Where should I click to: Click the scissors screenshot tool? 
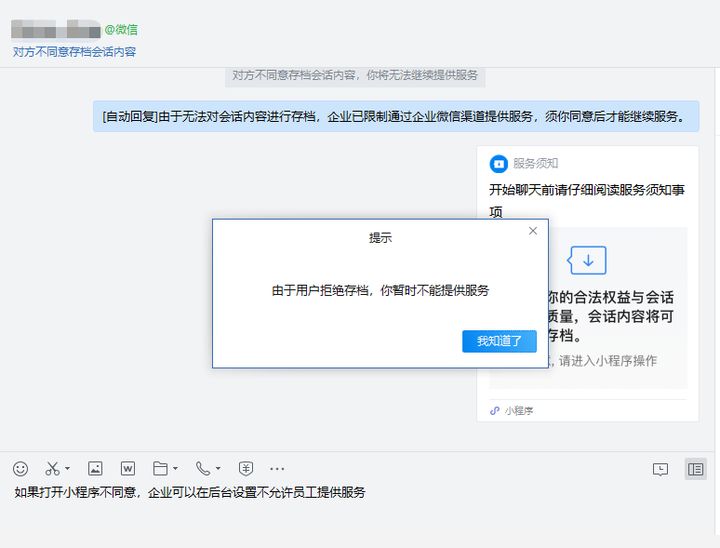coord(52,468)
